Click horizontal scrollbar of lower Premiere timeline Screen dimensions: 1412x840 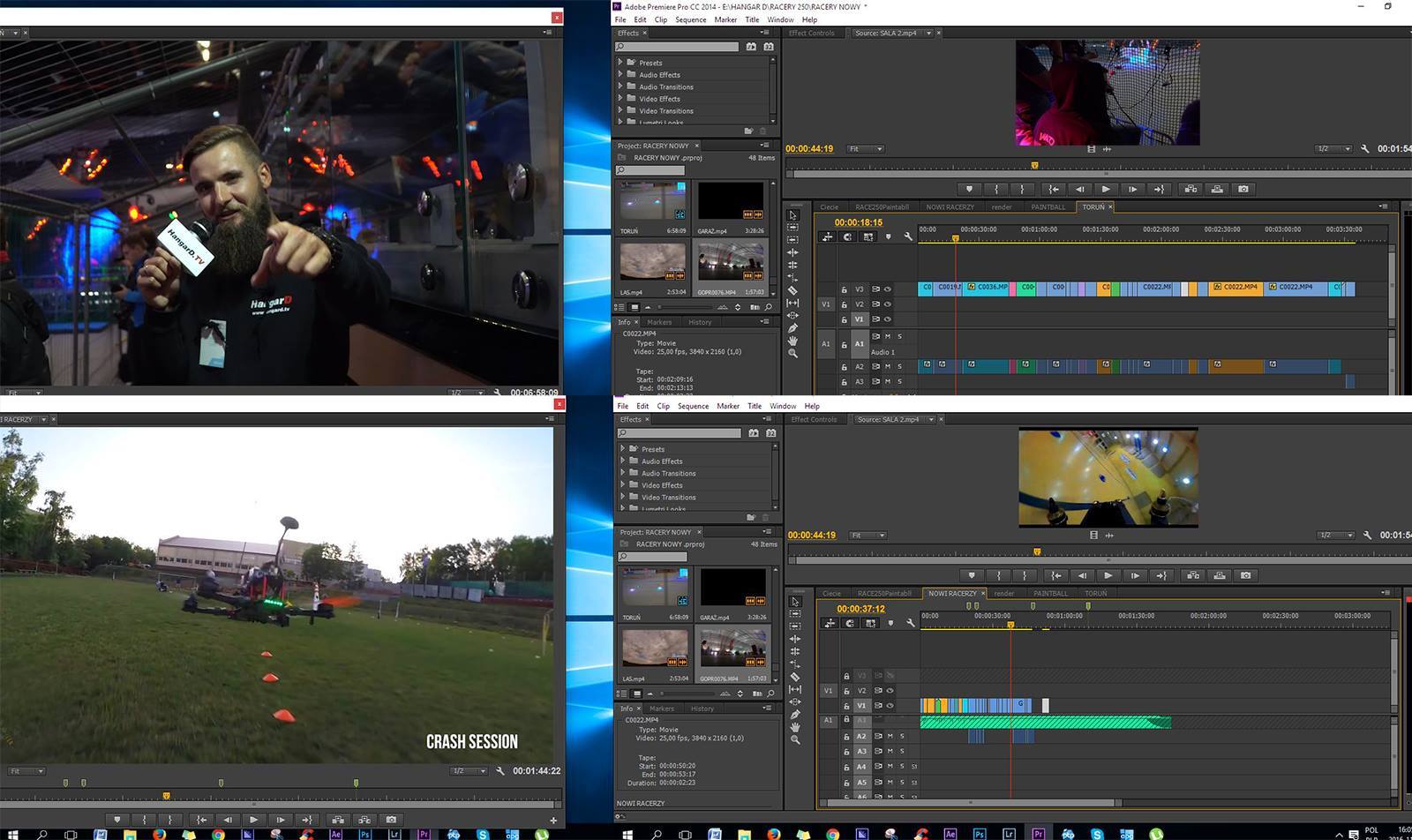971,803
